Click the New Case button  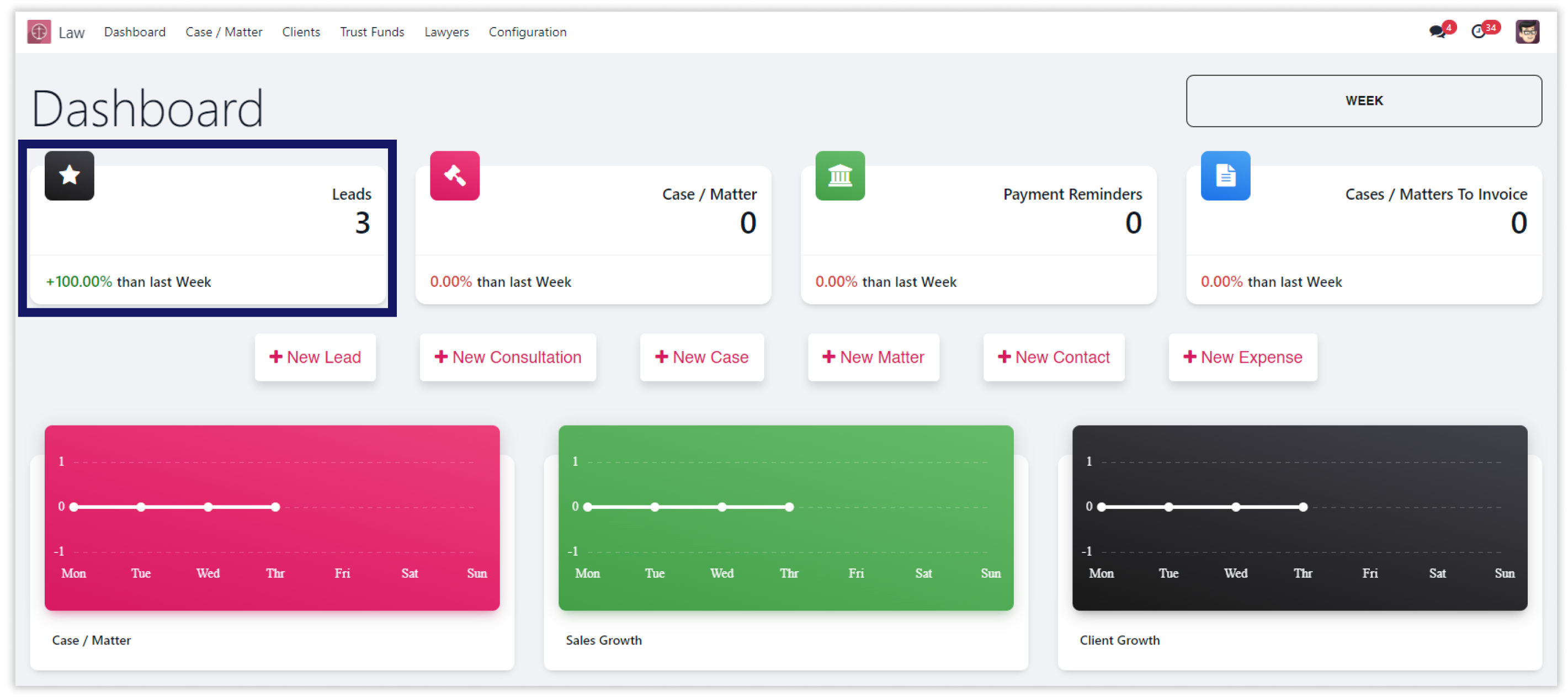point(702,357)
